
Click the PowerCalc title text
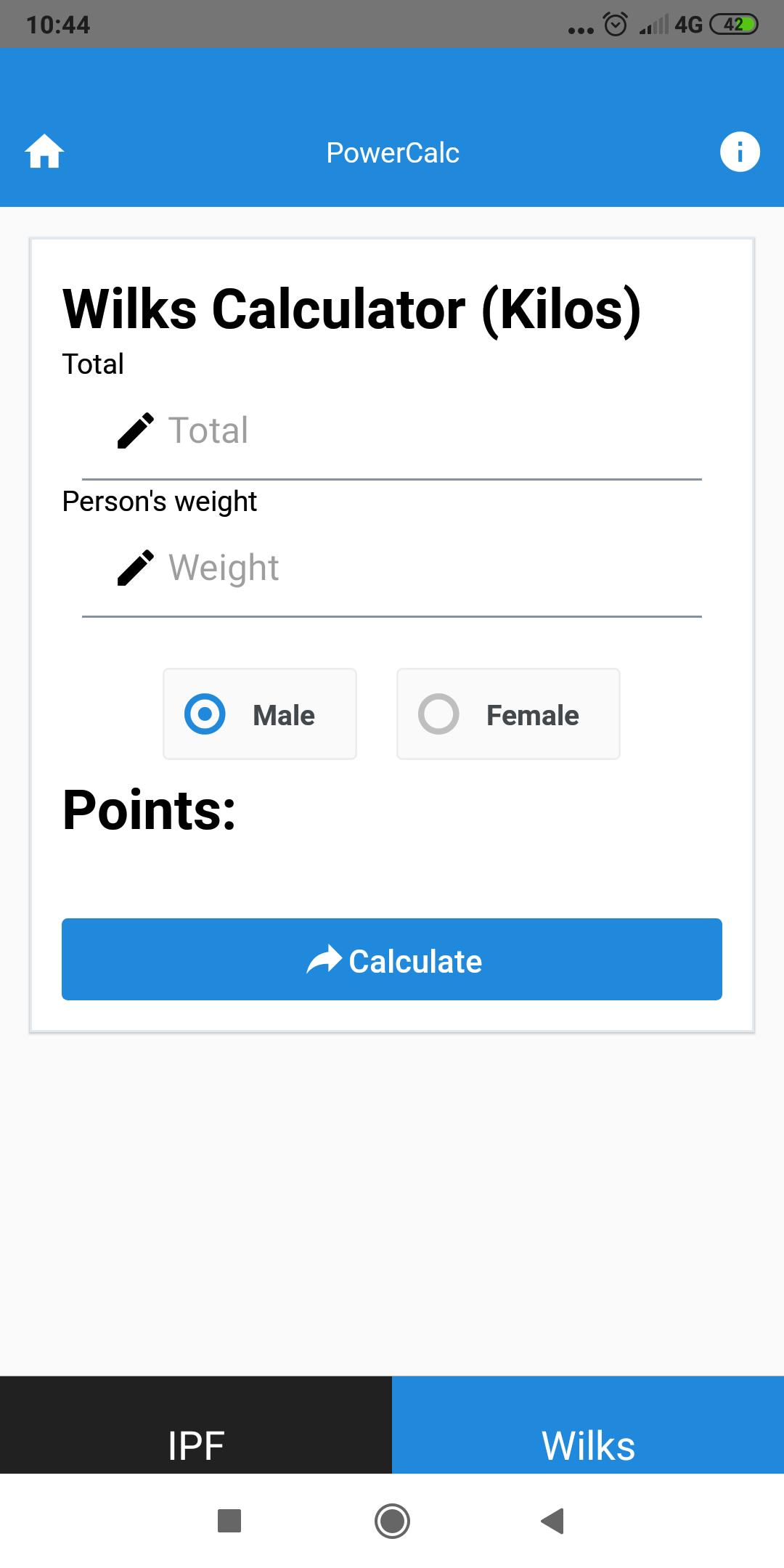coord(392,152)
